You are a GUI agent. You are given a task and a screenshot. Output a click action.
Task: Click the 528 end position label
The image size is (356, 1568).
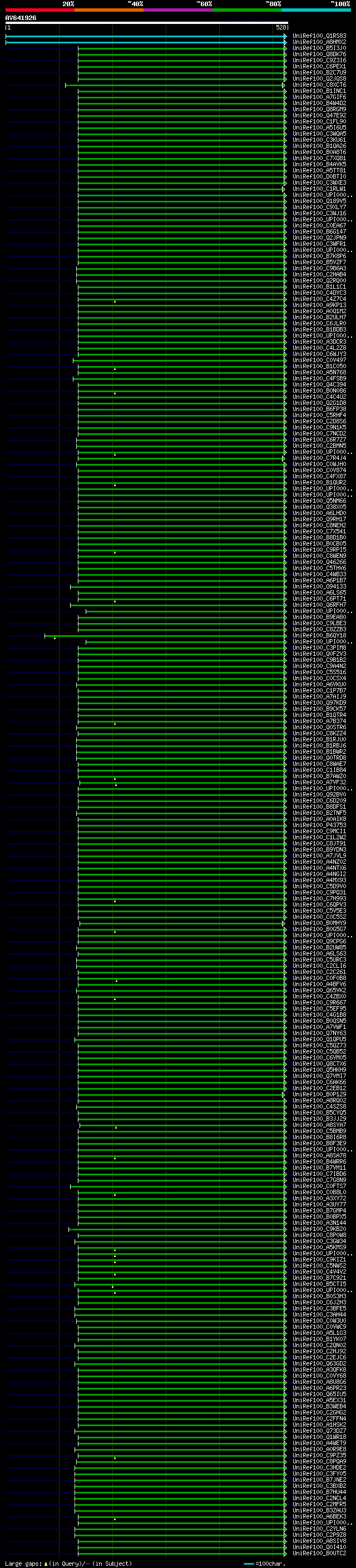[x=280, y=27]
